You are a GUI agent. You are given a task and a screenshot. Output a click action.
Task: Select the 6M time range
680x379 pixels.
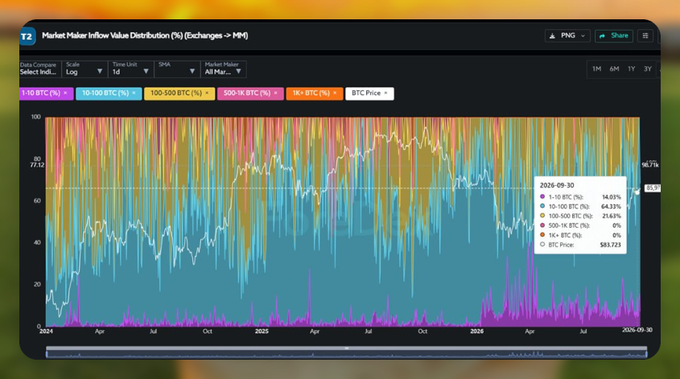pos(614,69)
